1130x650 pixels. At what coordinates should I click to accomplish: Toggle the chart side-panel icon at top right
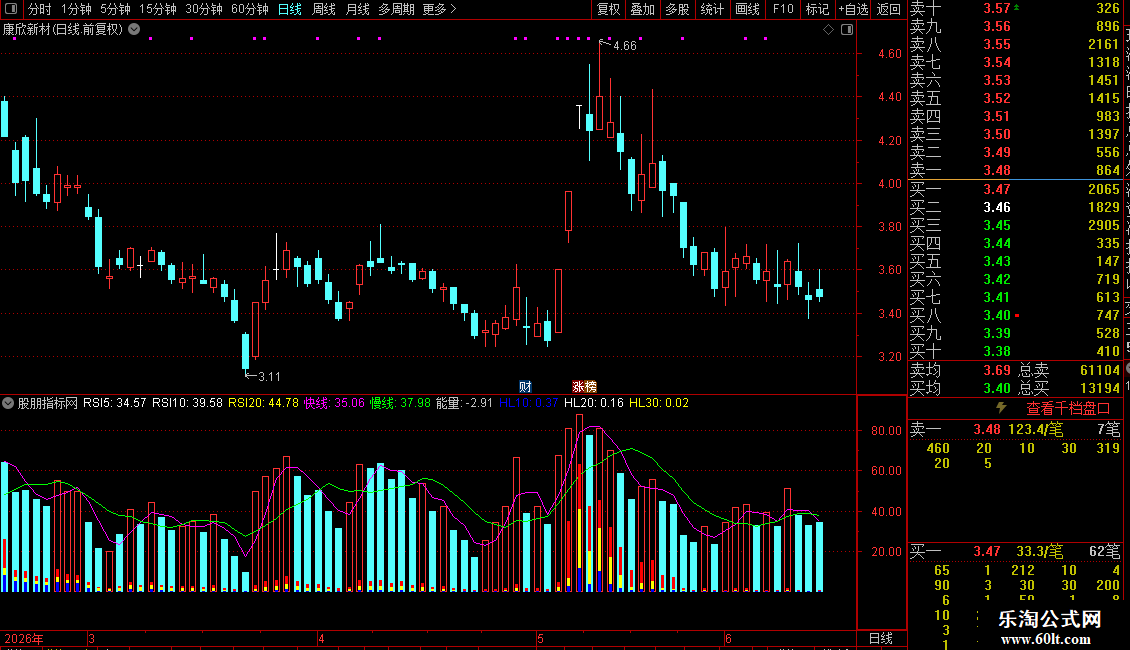[x=847, y=30]
